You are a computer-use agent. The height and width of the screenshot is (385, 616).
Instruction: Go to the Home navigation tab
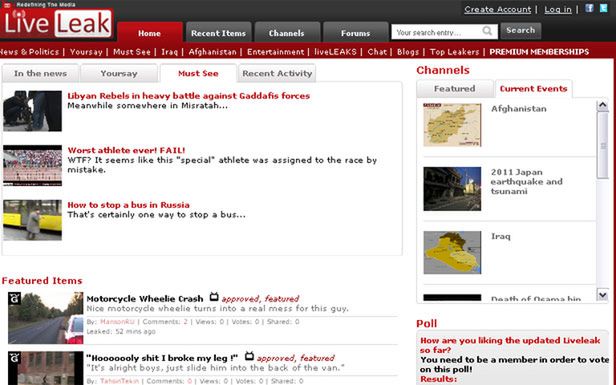coord(149,33)
